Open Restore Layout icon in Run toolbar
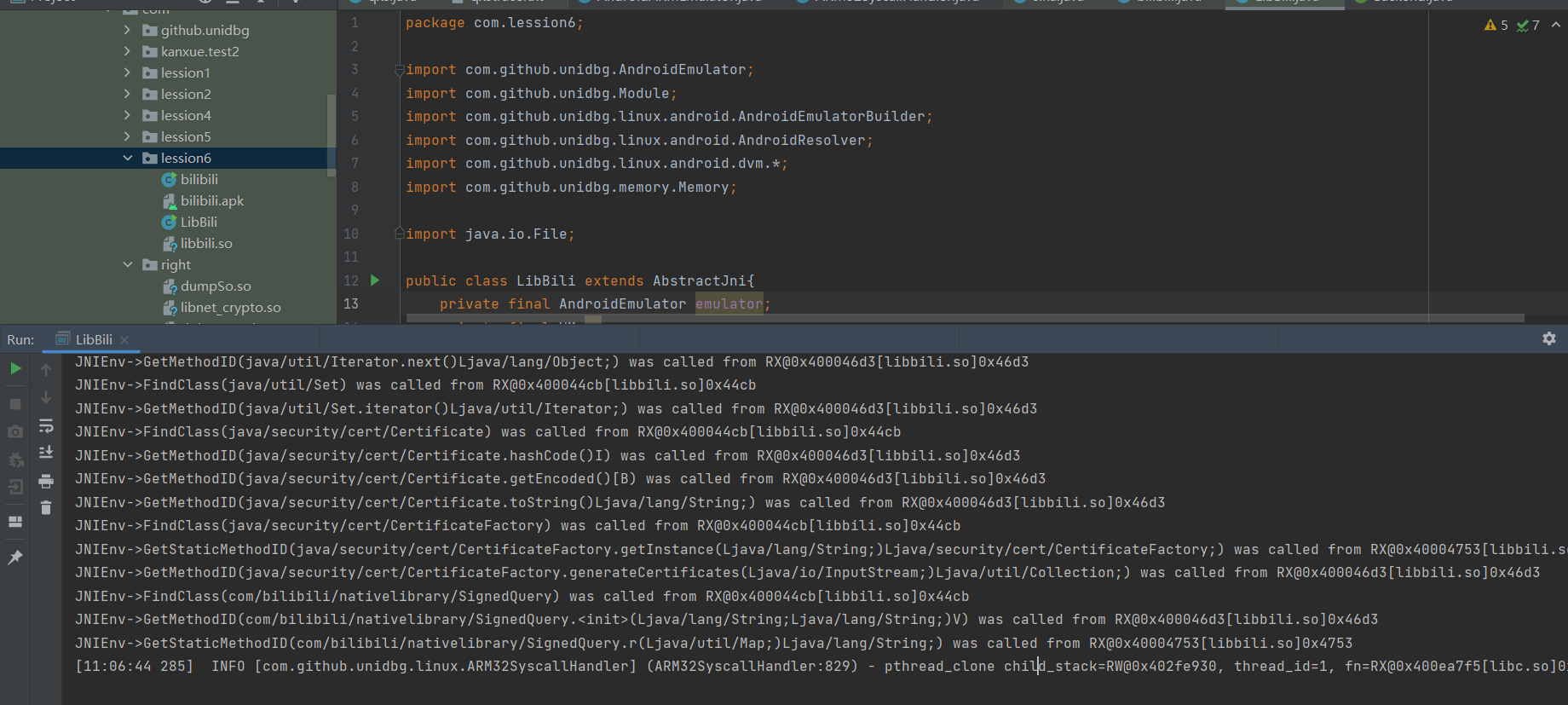This screenshot has height=705, width=1568. click(x=15, y=522)
